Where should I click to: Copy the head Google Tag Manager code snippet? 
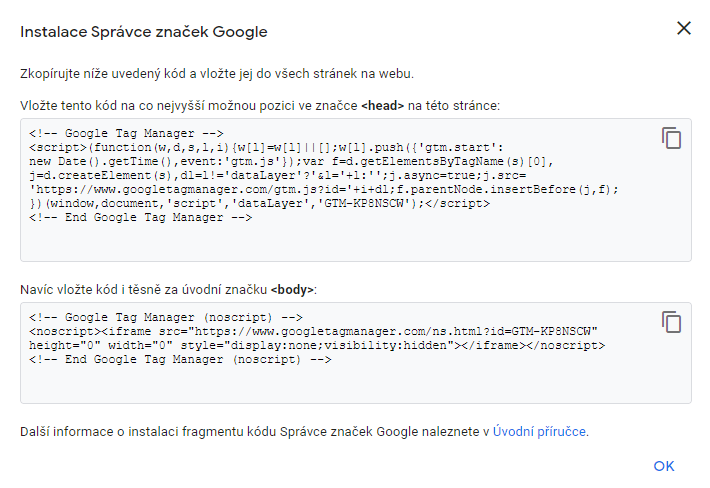(672, 138)
